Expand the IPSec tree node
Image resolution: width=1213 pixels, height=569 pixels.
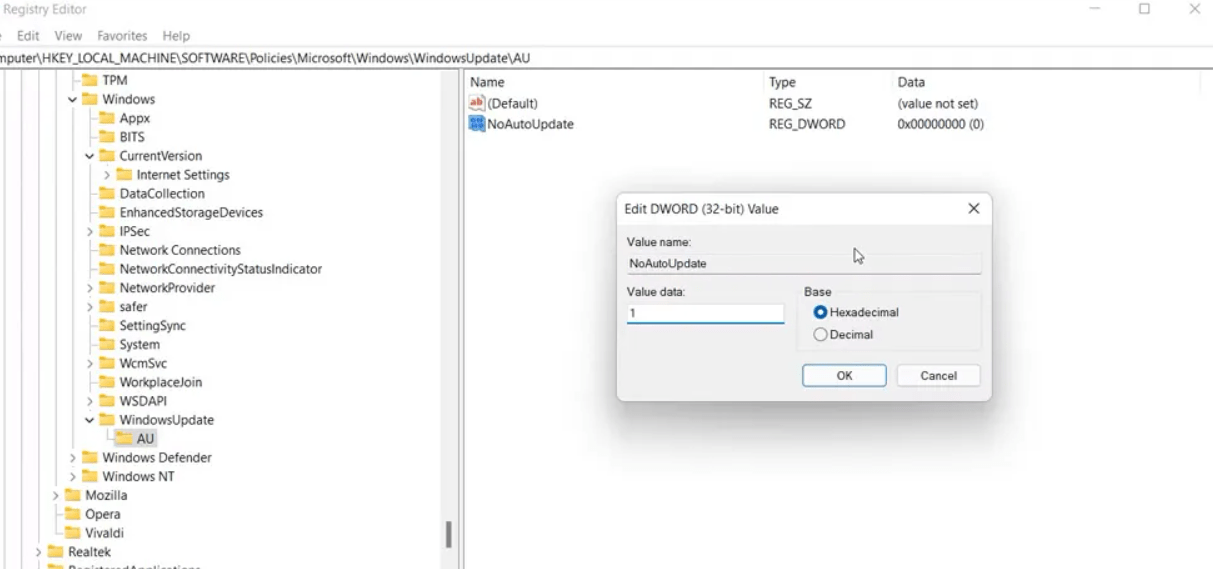click(x=90, y=232)
